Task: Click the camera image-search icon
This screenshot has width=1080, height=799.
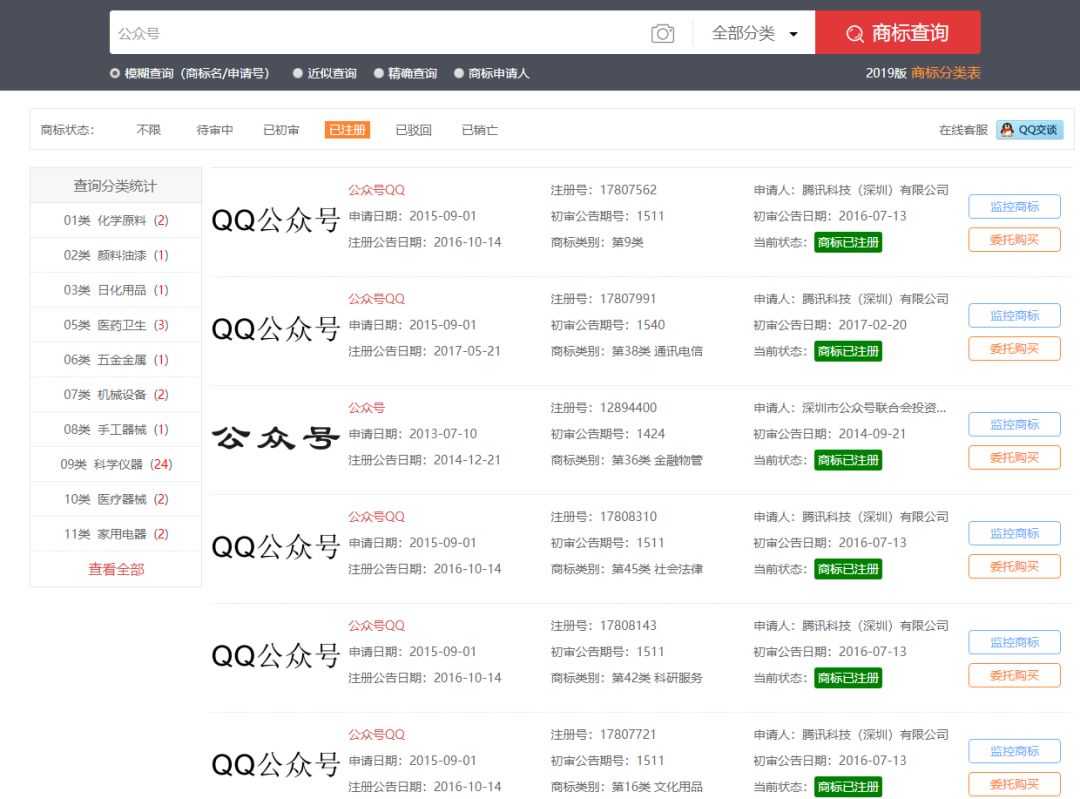Action: (x=662, y=33)
